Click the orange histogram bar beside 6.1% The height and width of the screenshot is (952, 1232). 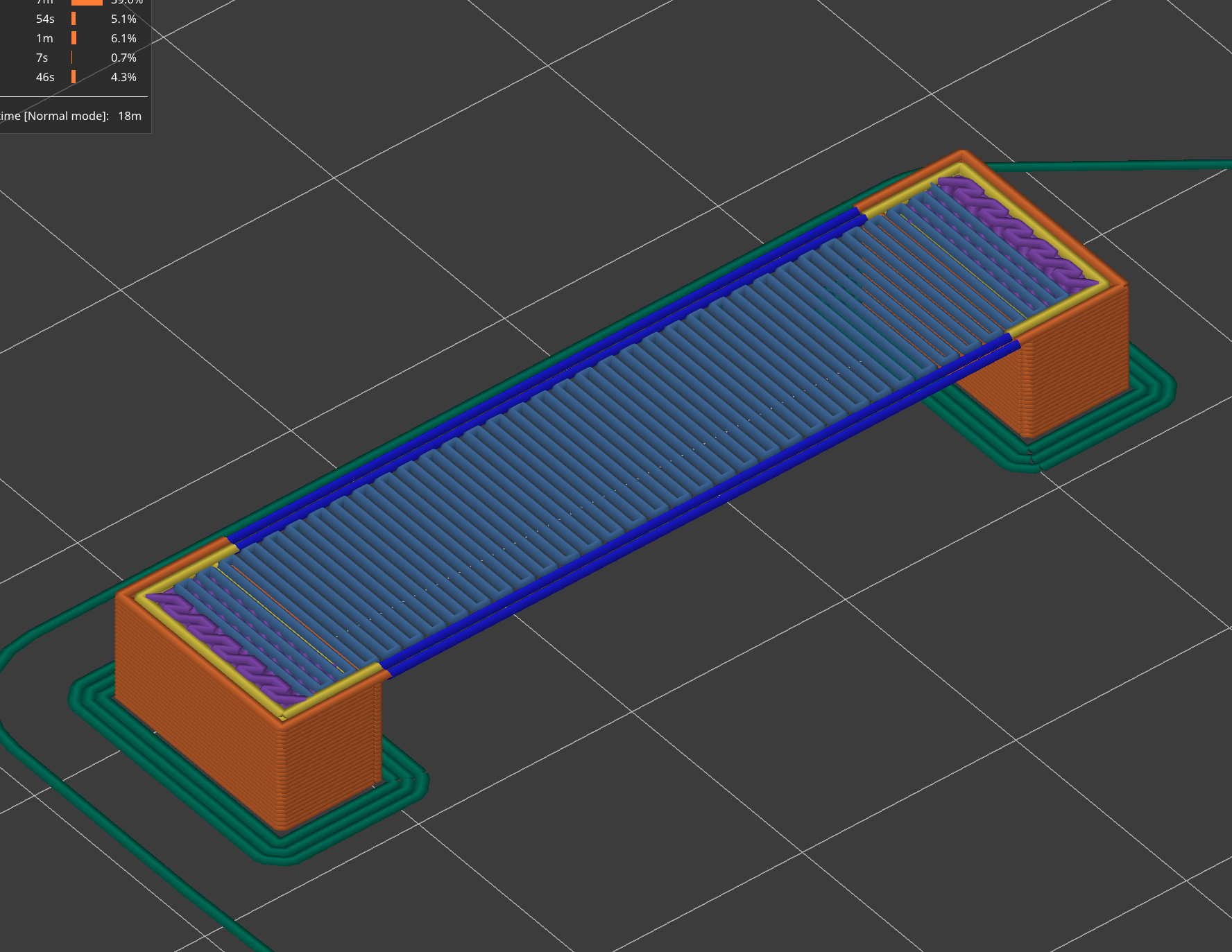tap(72, 38)
